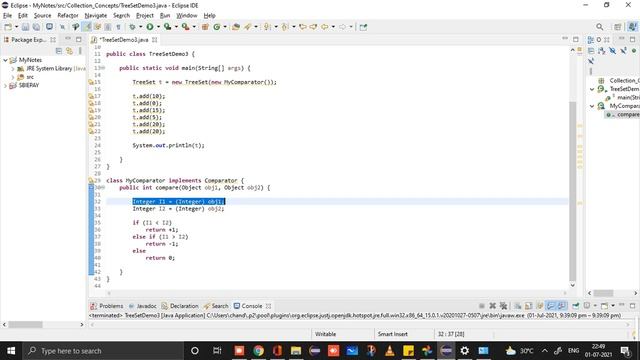Click the Open Perspective icon
640x360 pixels.
[618, 27]
